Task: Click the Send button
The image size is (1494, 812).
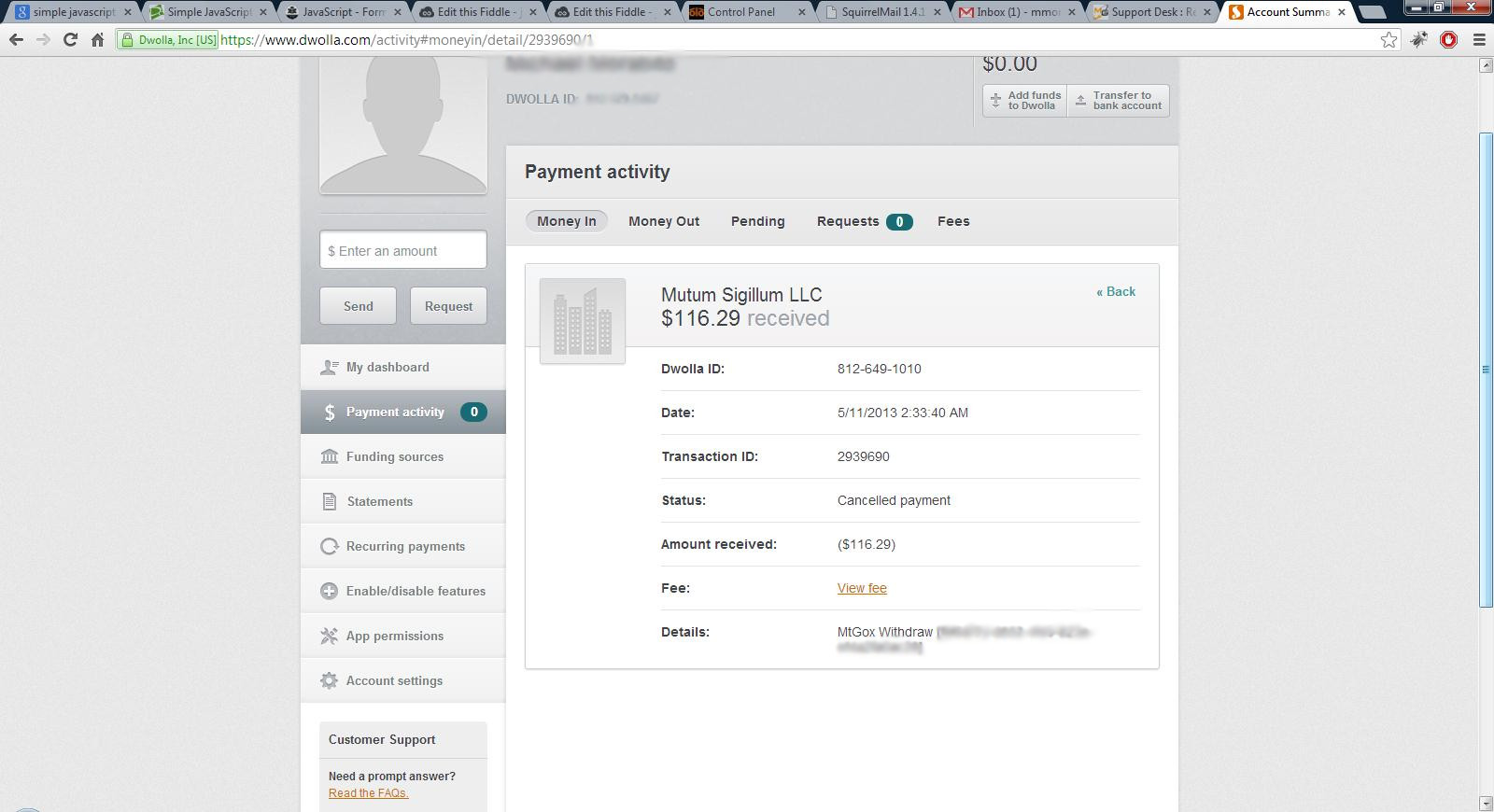Action: coord(358,306)
